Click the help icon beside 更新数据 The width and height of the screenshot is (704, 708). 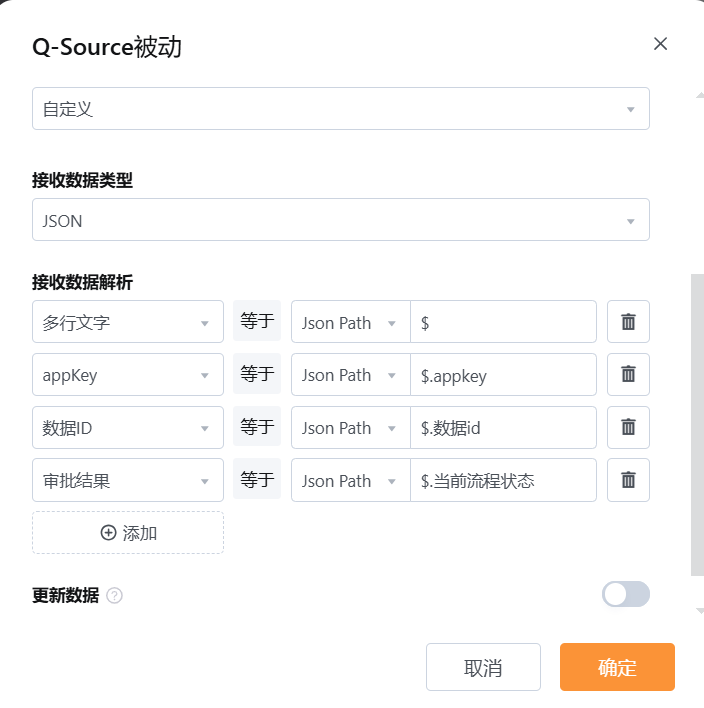pyautogui.click(x=114, y=596)
